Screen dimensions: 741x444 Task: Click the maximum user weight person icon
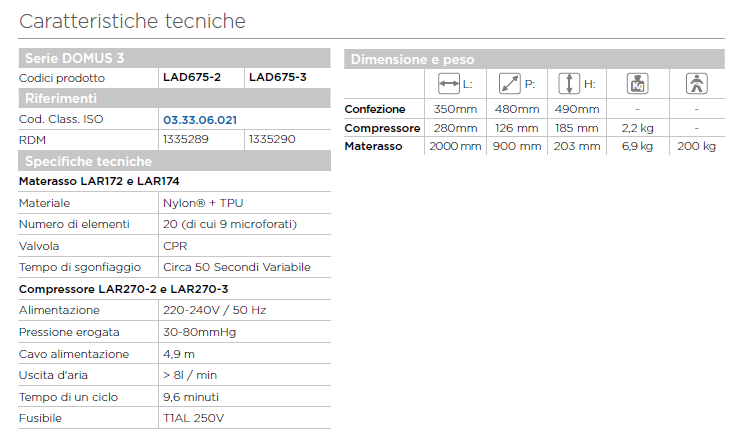point(695,84)
